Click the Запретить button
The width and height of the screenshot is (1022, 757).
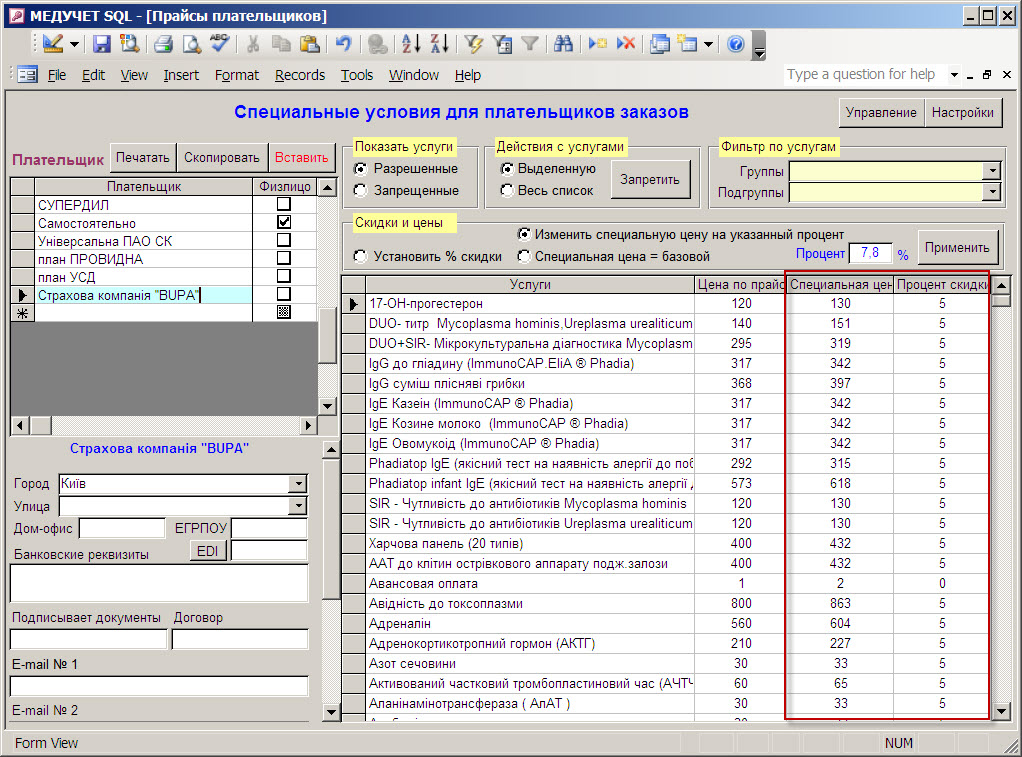click(x=650, y=180)
